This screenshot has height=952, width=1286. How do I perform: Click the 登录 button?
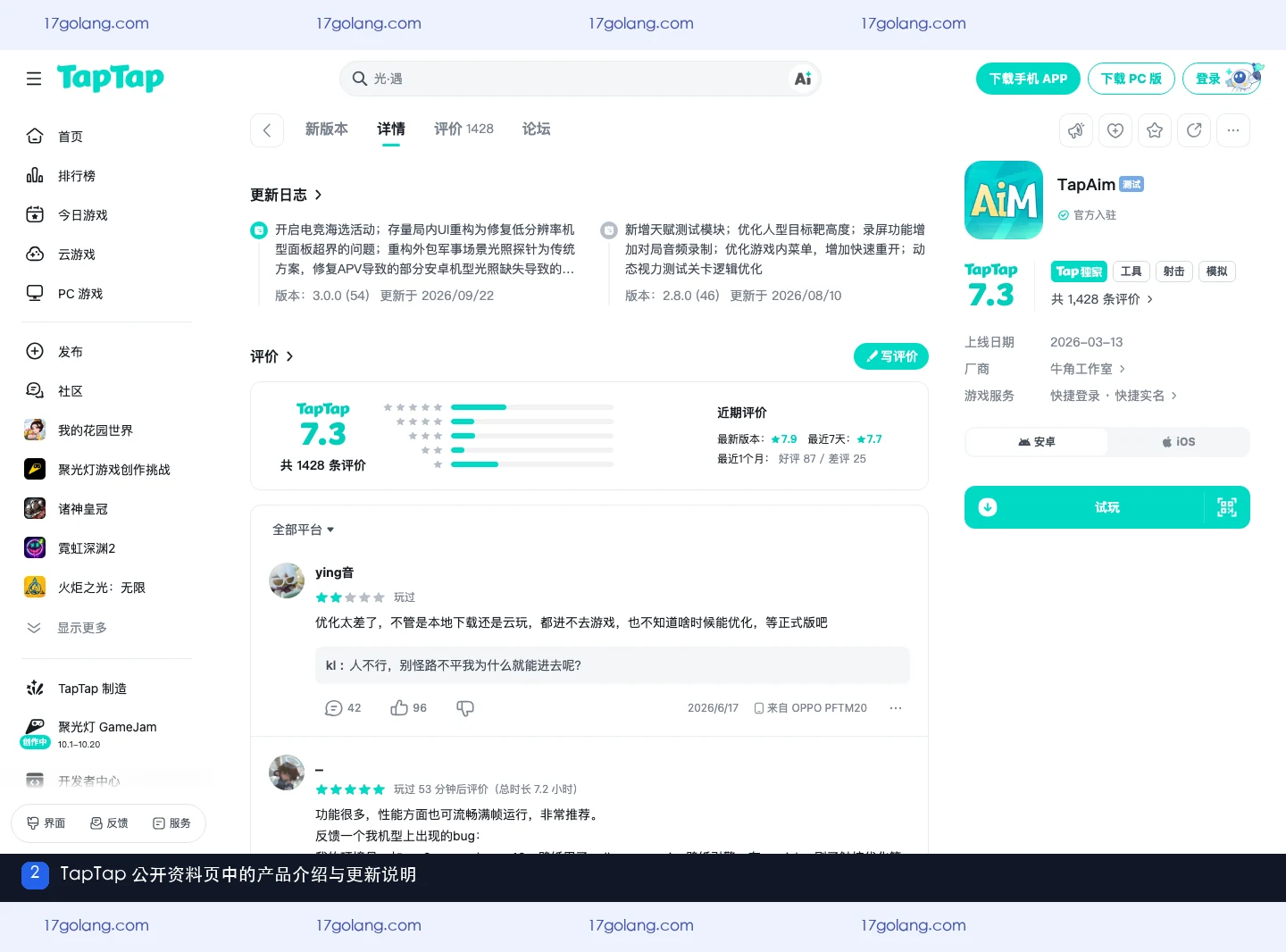1223,79
